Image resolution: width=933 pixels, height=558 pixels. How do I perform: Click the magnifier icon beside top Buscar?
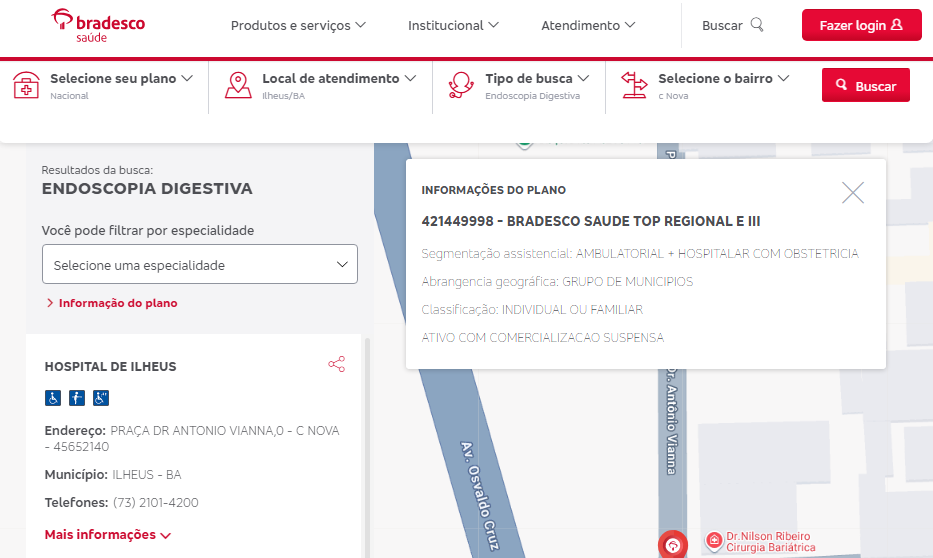point(757,25)
